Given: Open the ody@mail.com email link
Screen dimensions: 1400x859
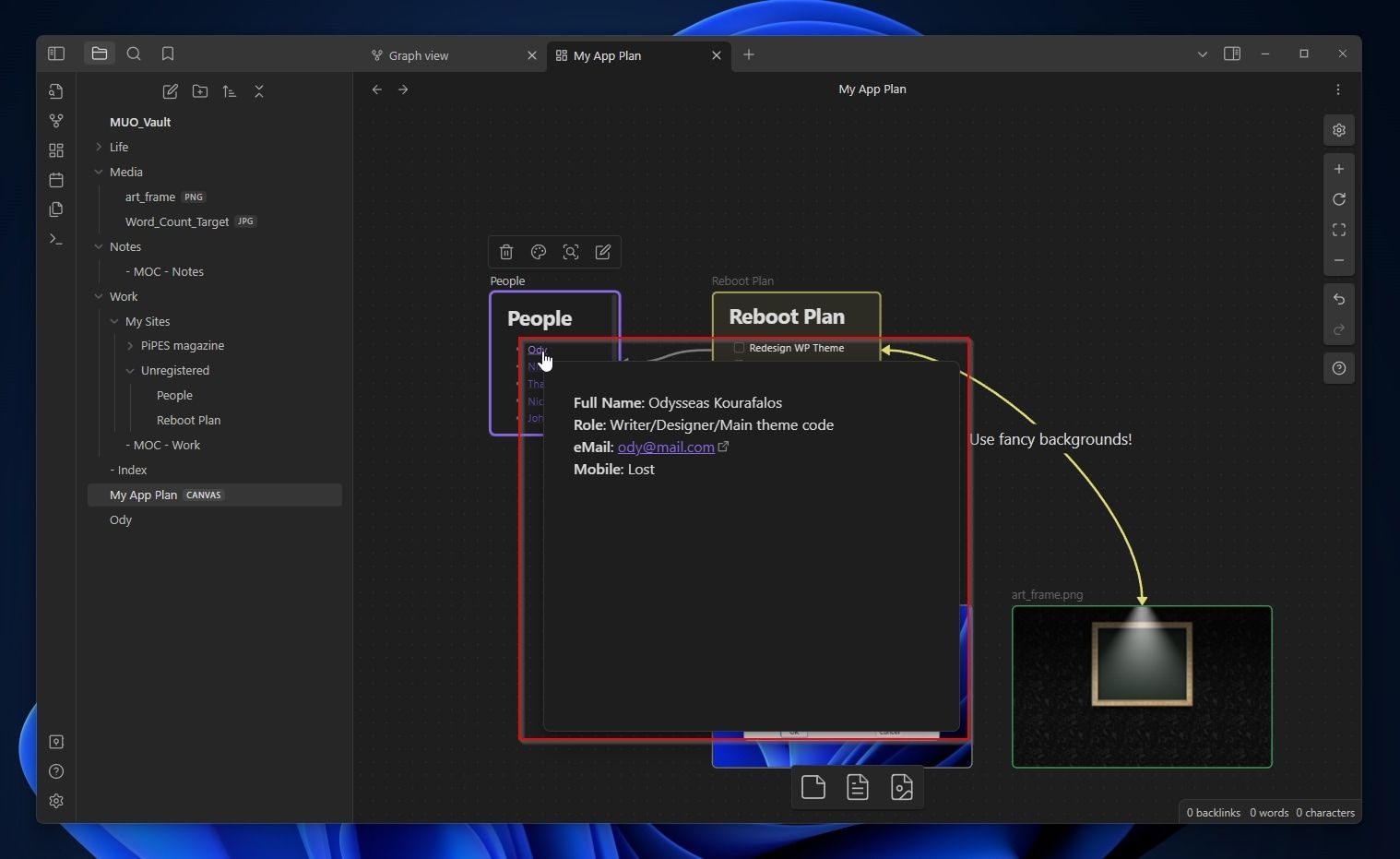Looking at the screenshot, I should (666, 447).
